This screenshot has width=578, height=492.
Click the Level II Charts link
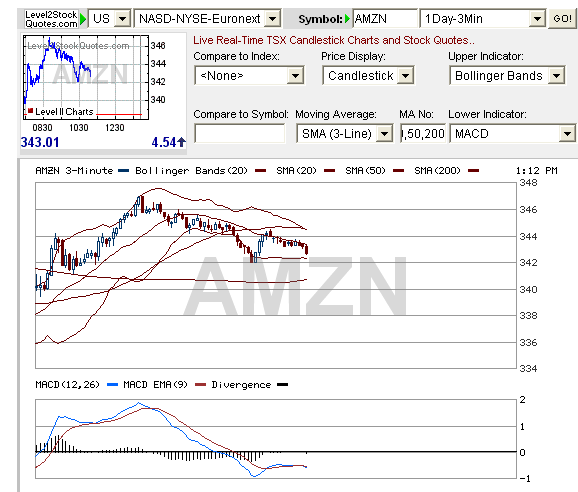pos(64,112)
